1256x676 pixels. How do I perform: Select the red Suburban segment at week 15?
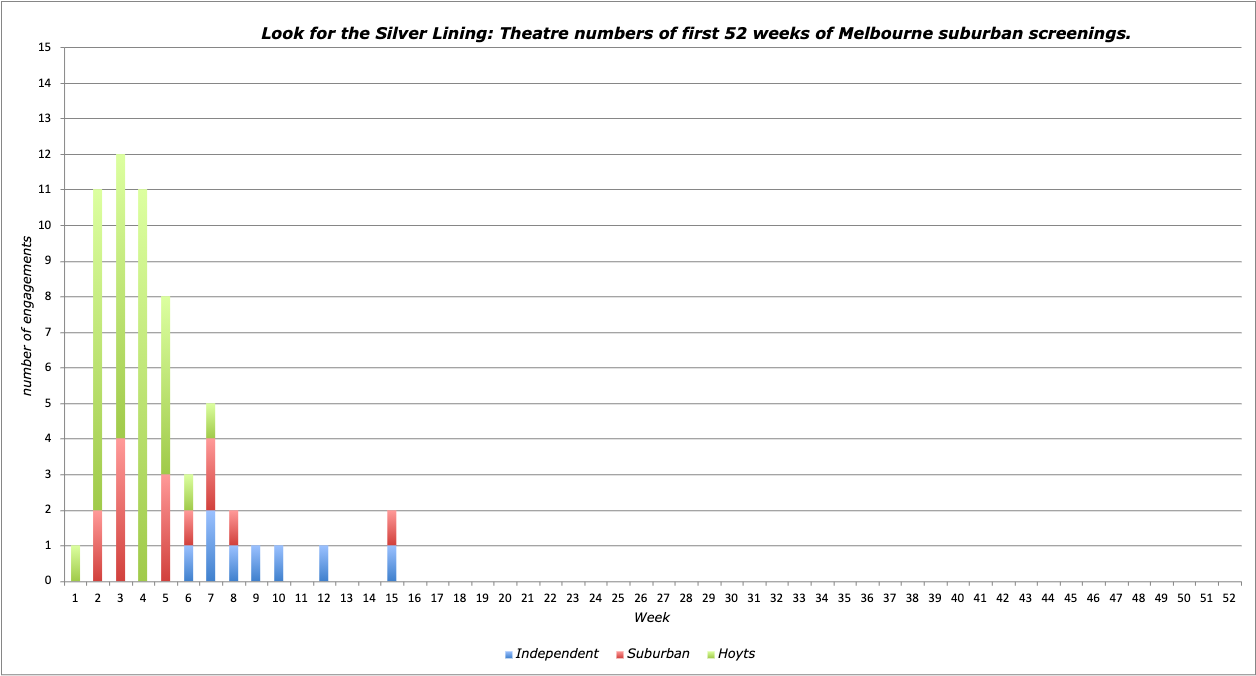click(x=392, y=527)
